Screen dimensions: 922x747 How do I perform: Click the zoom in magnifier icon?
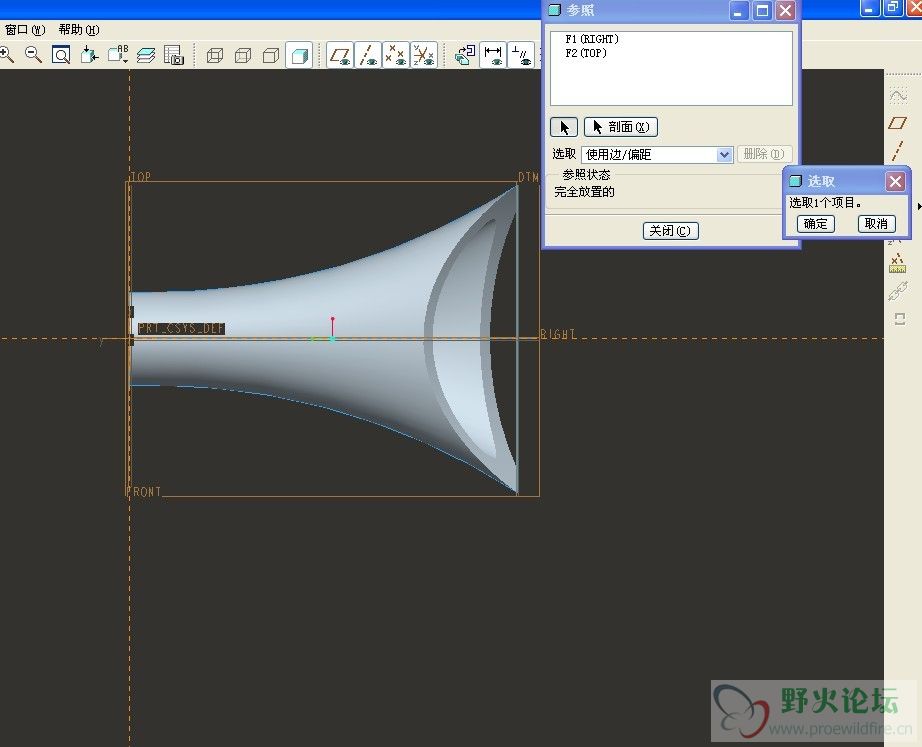[7, 55]
